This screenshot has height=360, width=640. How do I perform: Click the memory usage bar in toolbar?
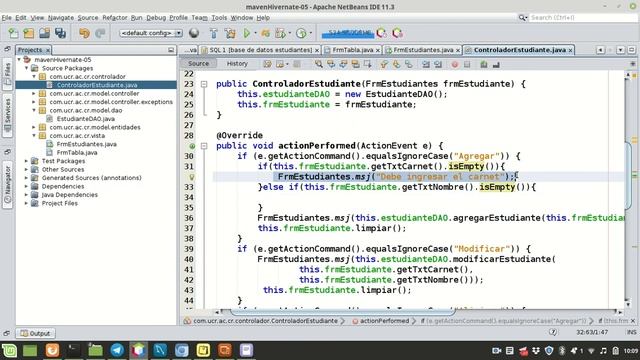coord(348,33)
